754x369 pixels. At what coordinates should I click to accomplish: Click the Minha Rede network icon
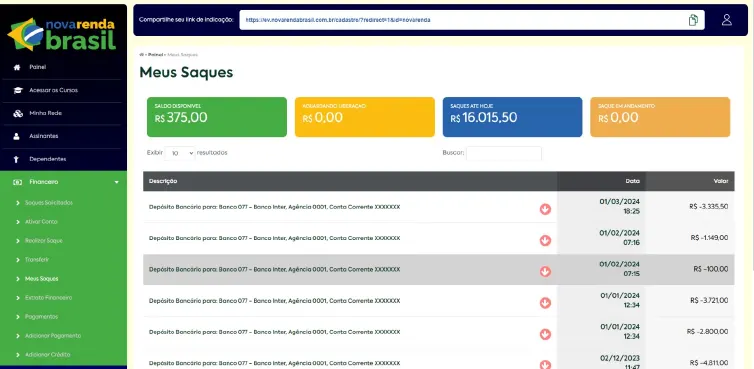coord(18,114)
